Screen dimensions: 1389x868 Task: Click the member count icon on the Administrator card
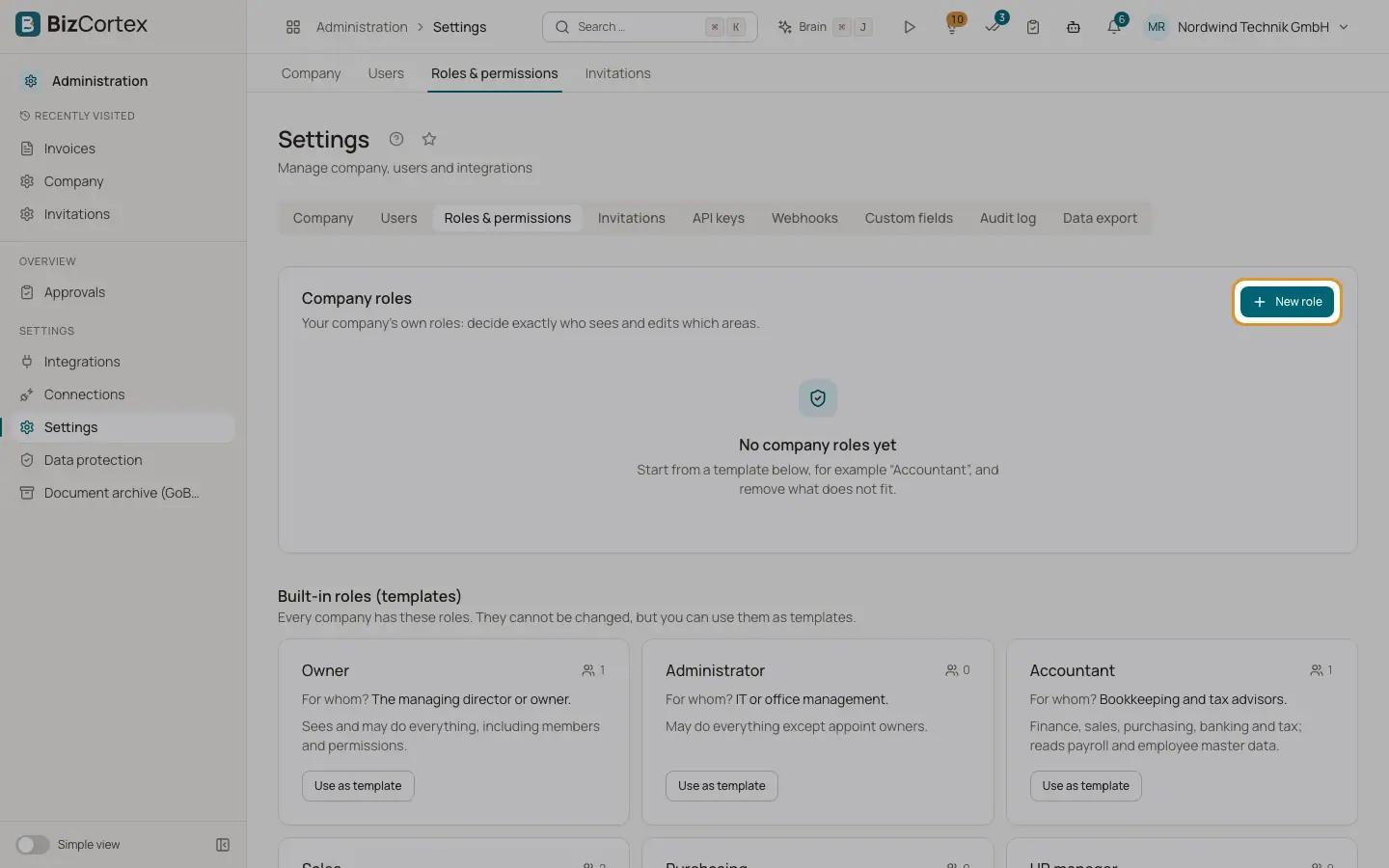(x=952, y=670)
